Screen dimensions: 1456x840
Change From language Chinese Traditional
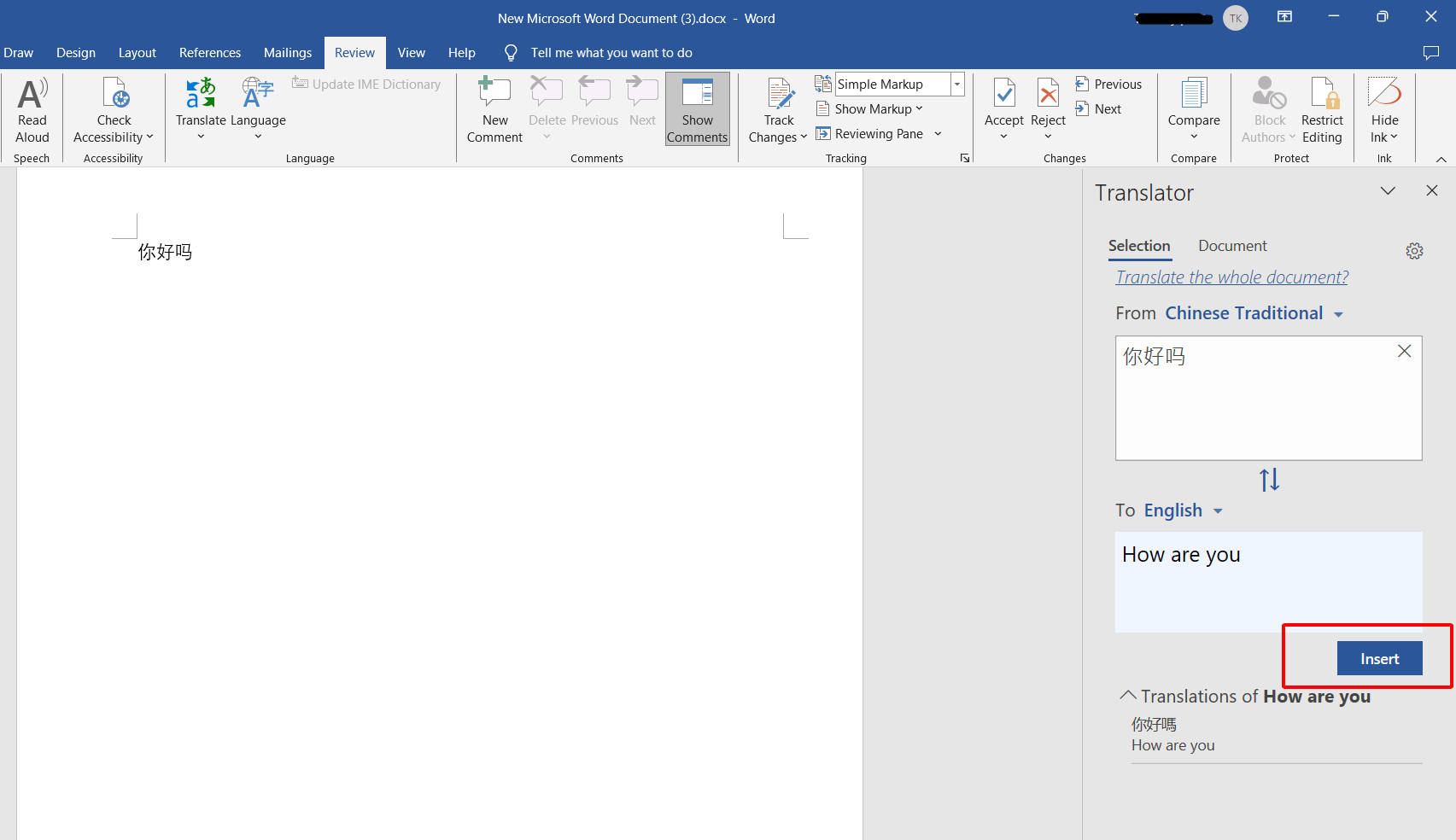(x=1254, y=313)
